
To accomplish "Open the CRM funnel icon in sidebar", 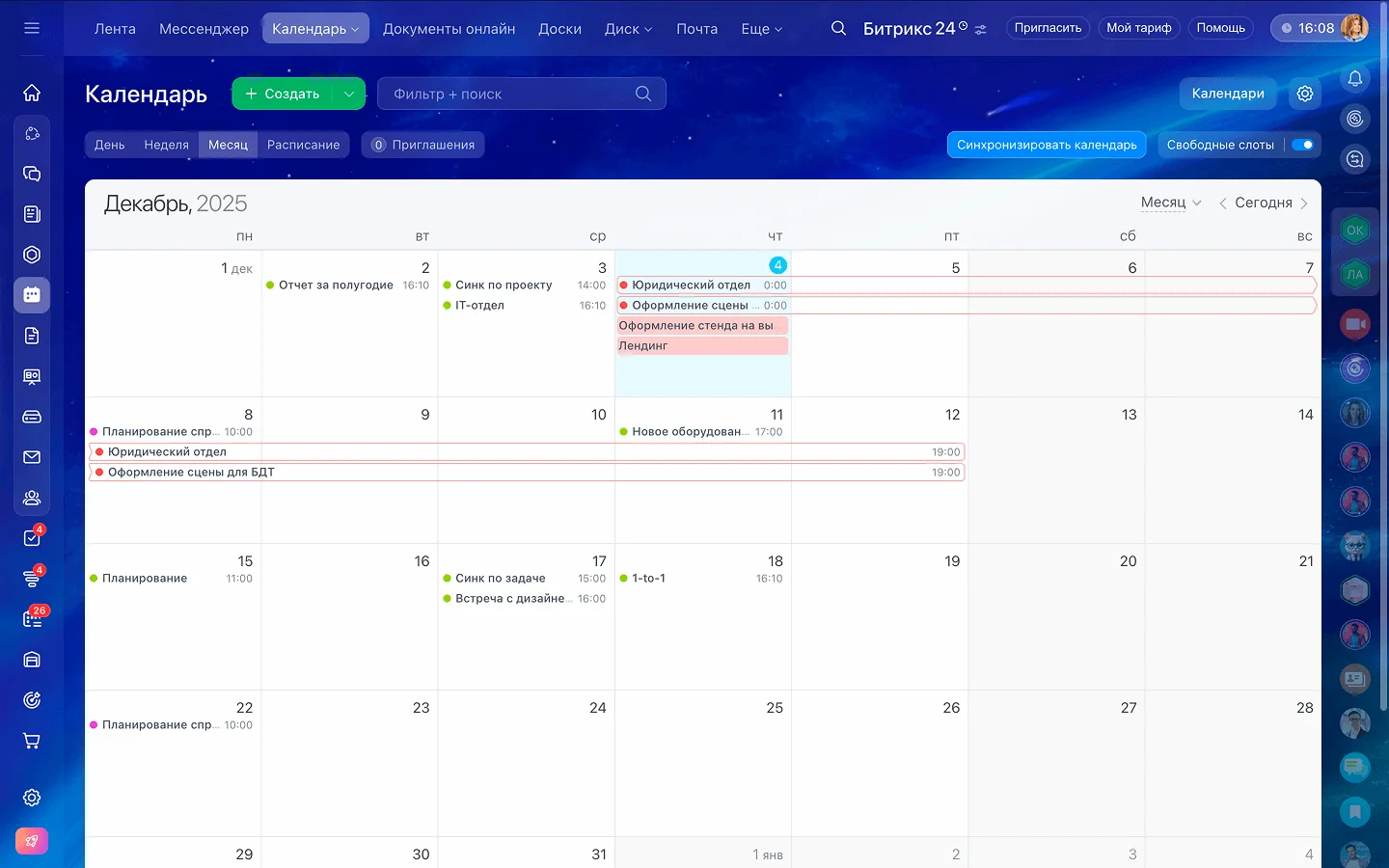I will tap(32, 579).
